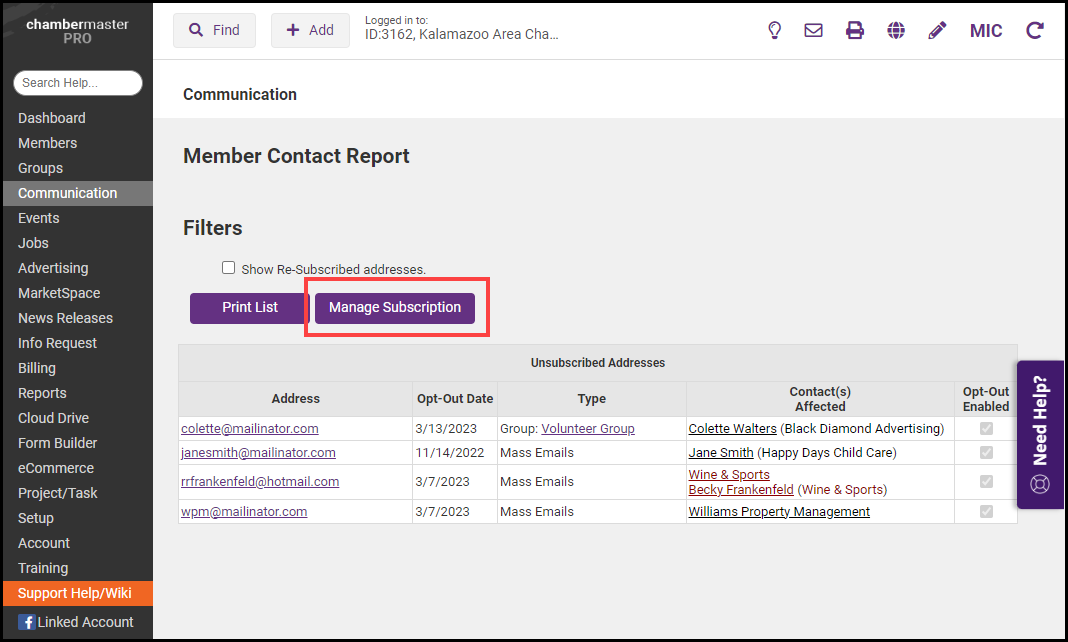
Task: Click the lightbulb ideas icon
Action: 774,30
